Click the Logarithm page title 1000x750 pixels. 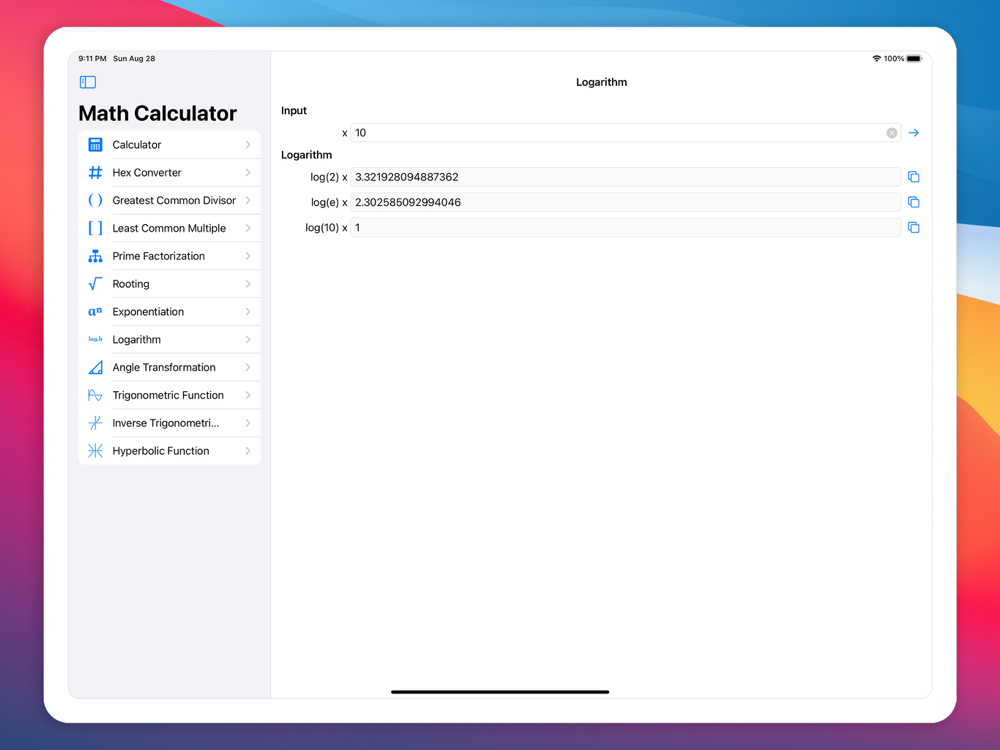click(601, 82)
